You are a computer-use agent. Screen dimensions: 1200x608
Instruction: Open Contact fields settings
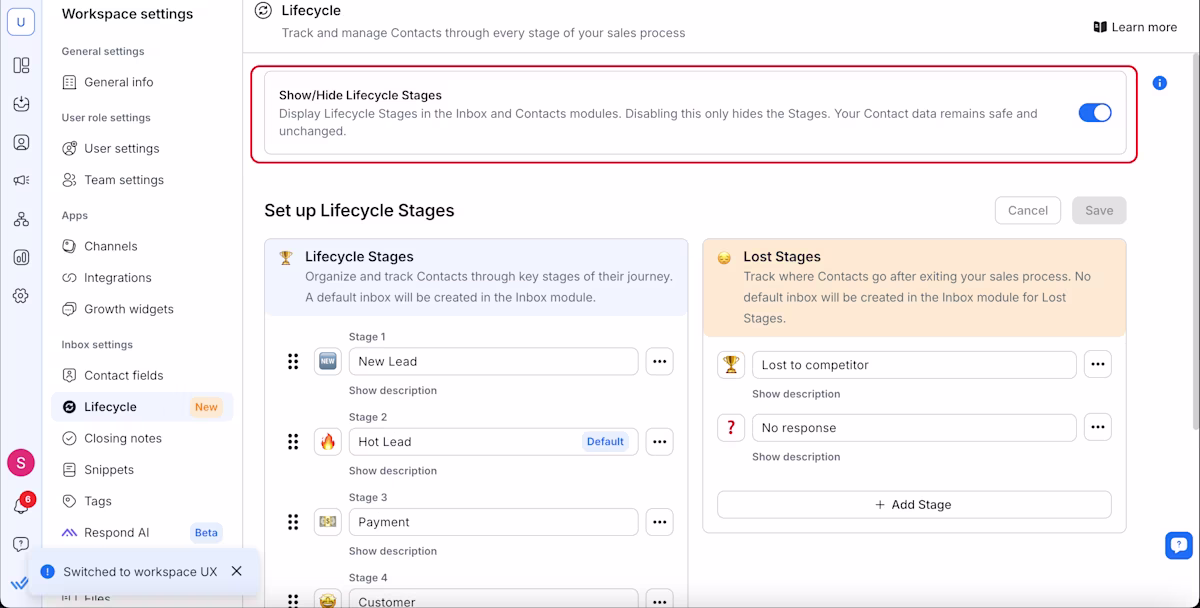coord(142,375)
